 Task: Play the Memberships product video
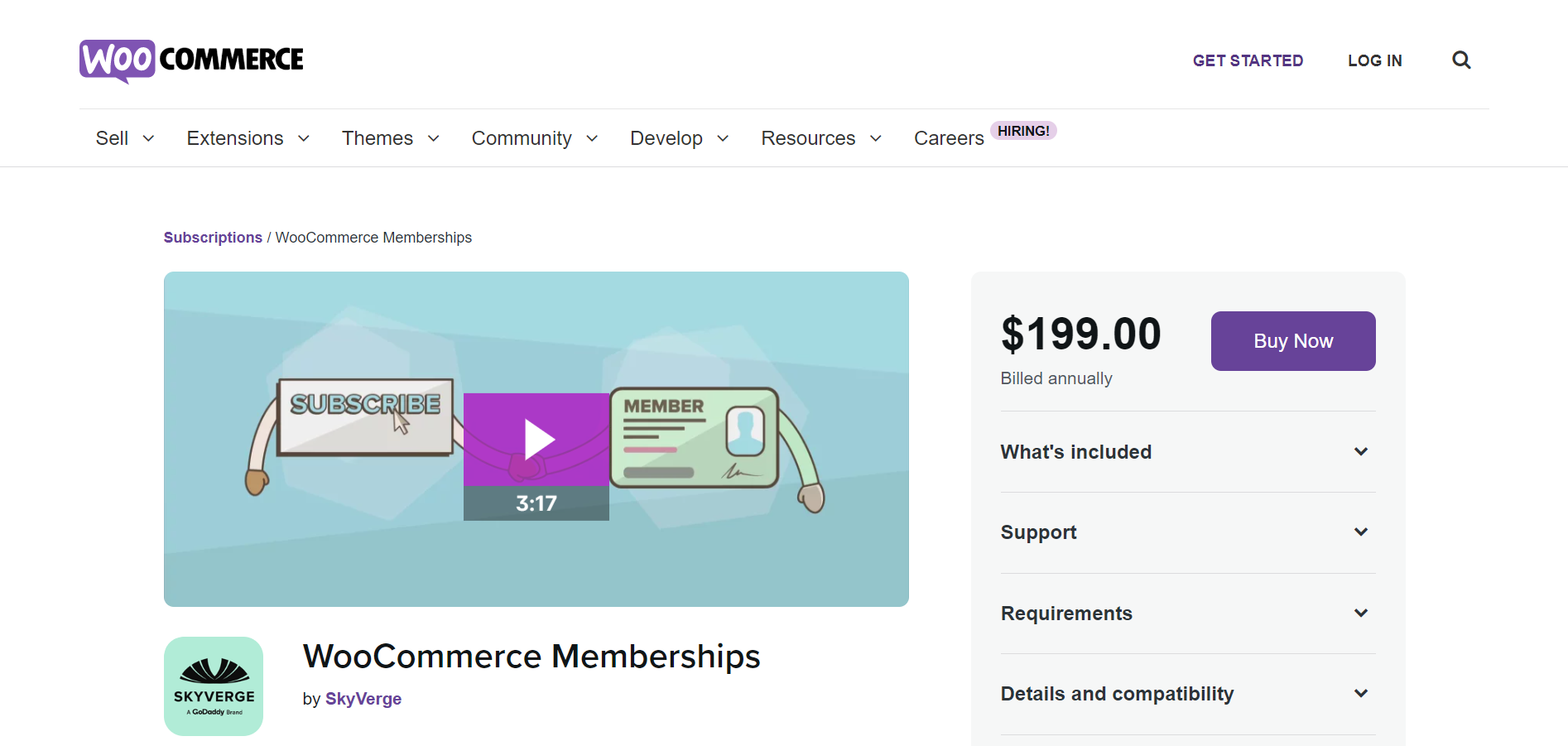[x=536, y=439]
